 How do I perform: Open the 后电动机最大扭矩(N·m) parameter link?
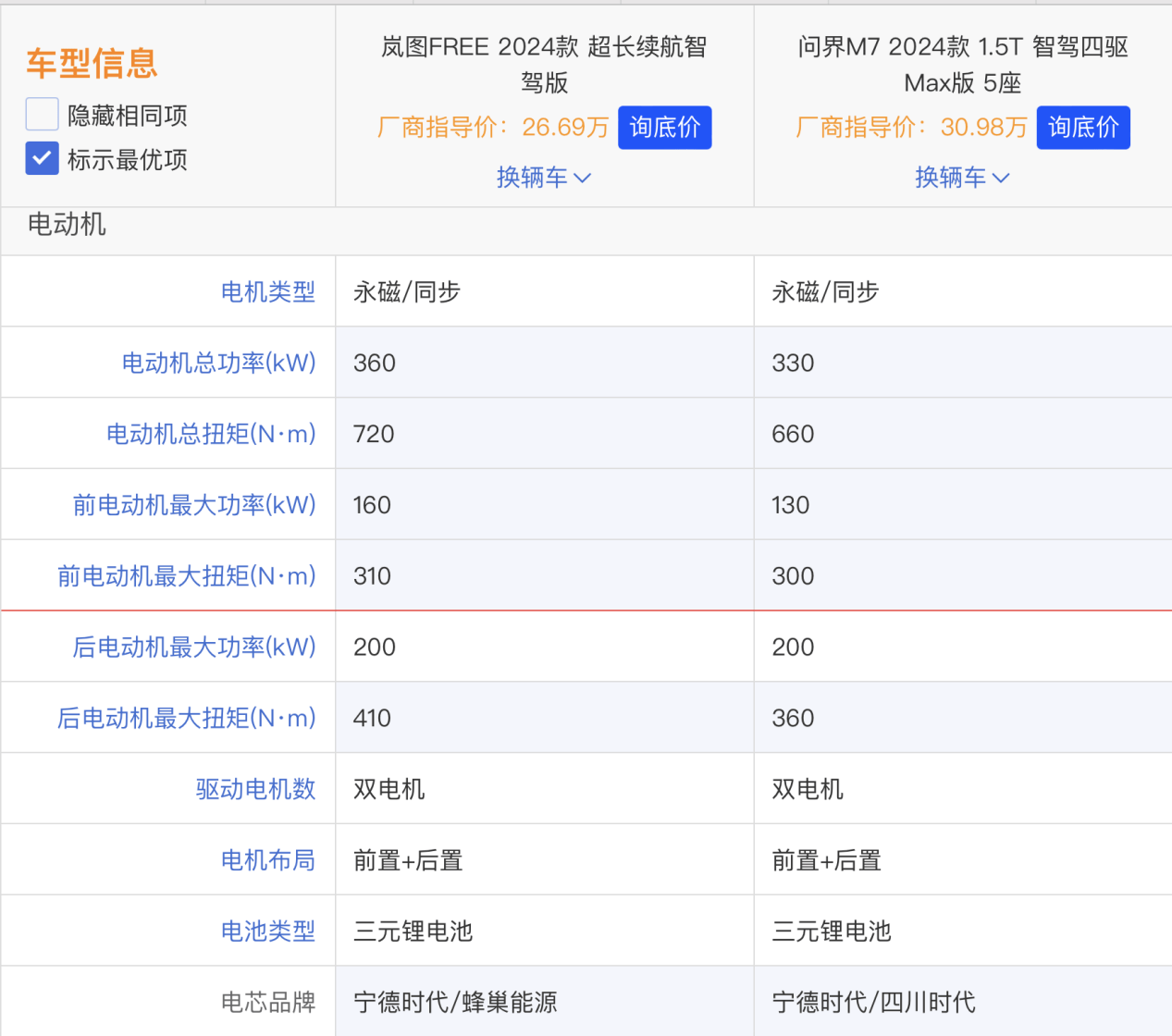187,719
